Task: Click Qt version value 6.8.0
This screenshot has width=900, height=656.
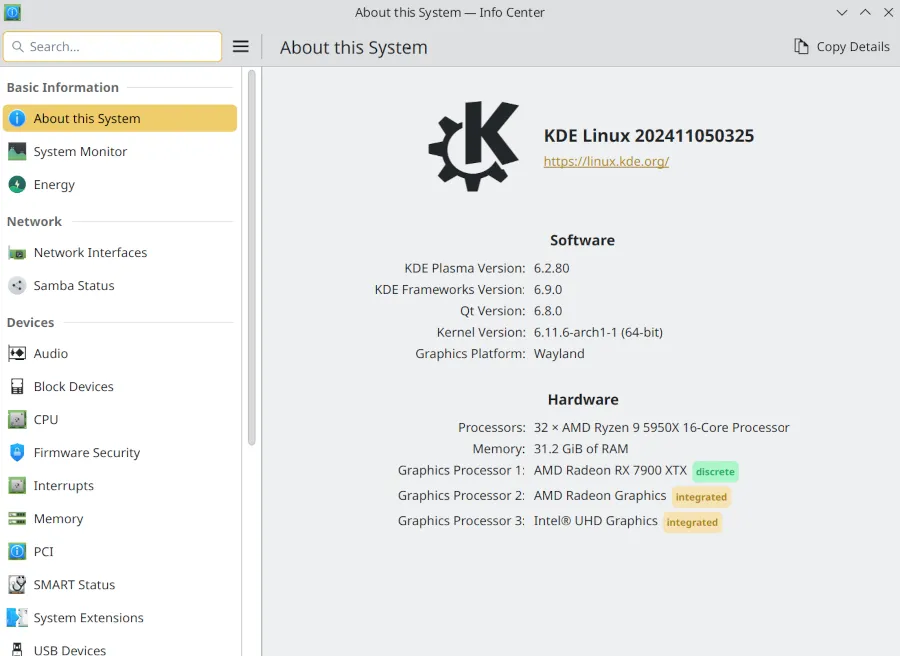Action: (548, 310)
